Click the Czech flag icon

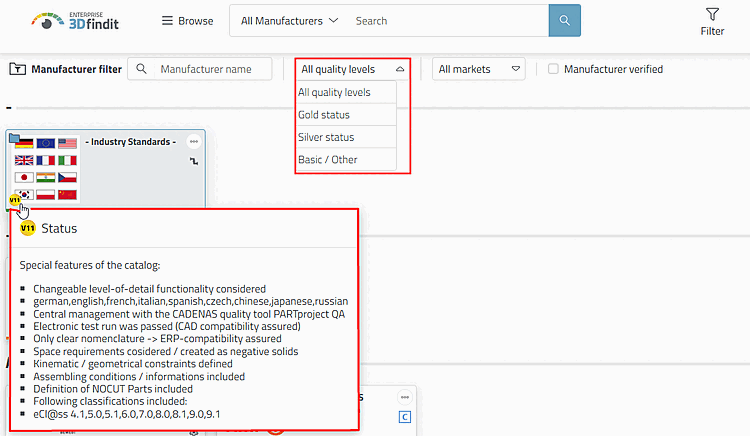click(x=67, y=177)
